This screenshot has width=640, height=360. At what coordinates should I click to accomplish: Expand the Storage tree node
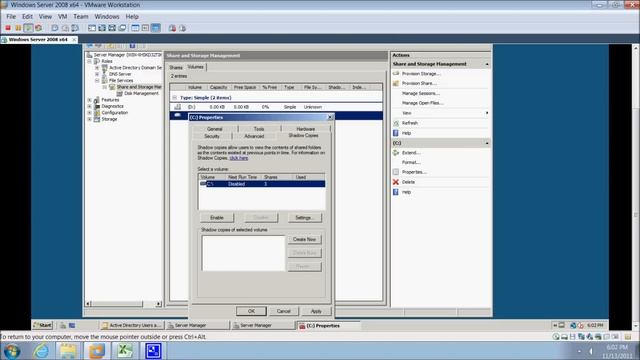[89, 119]
